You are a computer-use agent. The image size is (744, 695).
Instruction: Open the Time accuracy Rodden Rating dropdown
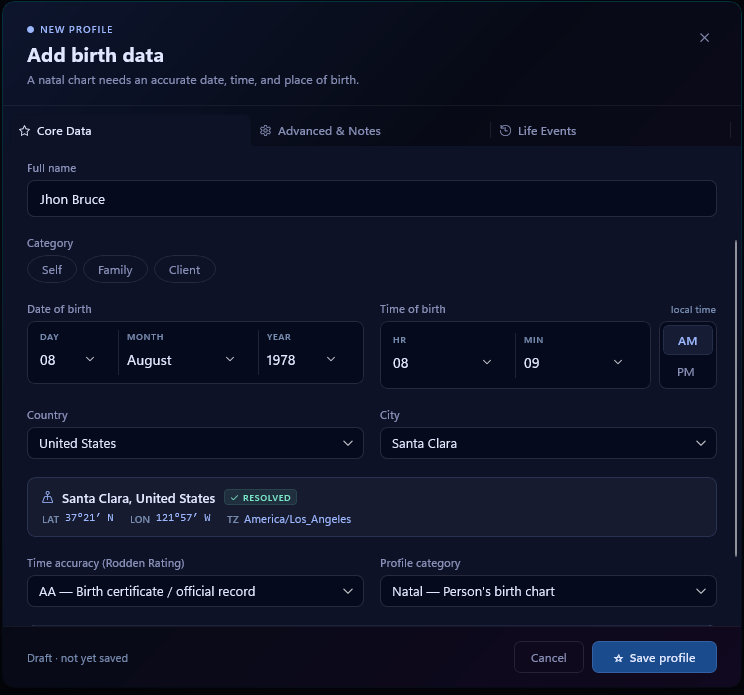tap(195, 591)
